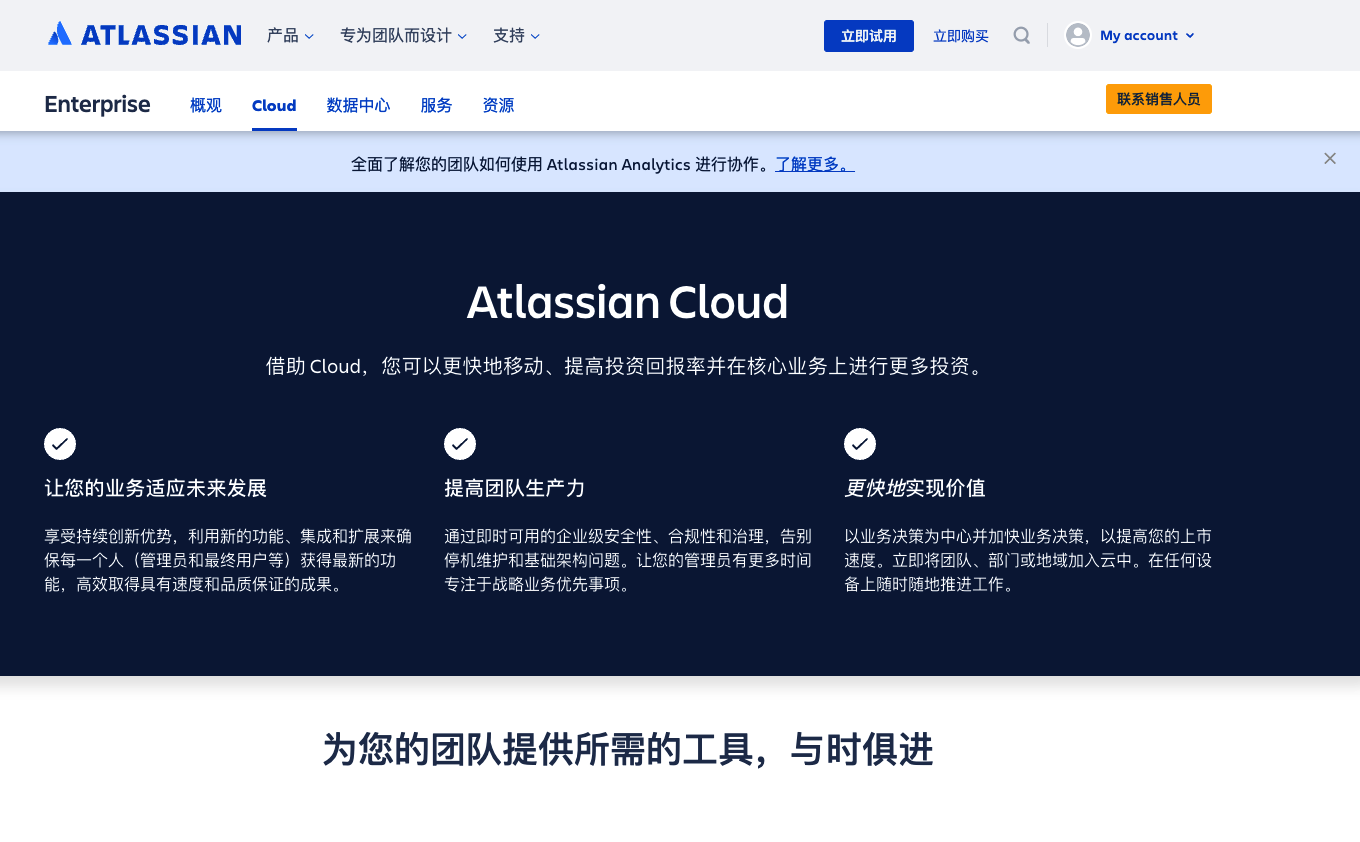Click the 立即购买 link
1360x842 pixels.
pos(961,36)
